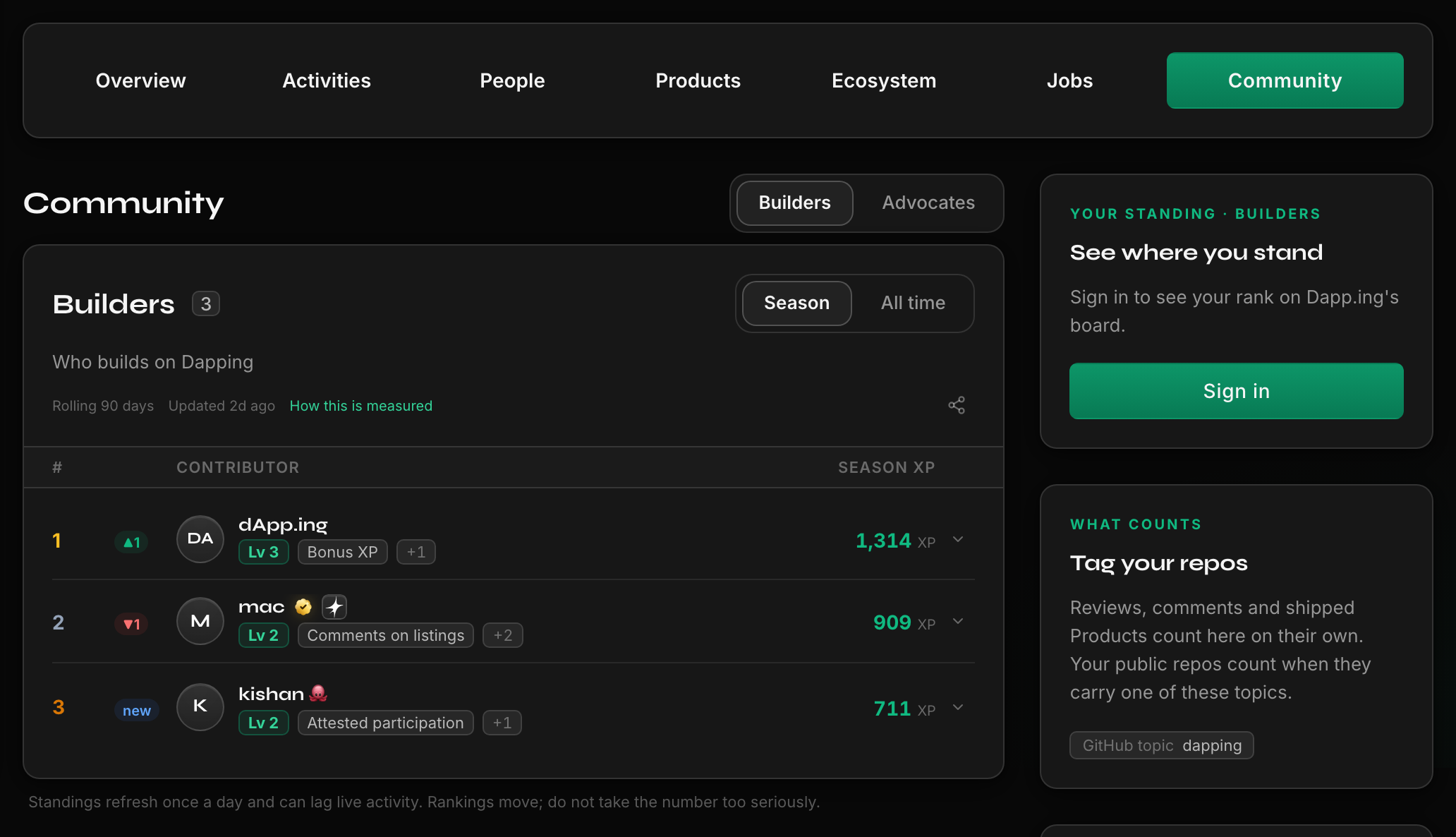Expand mac's row details chevron

[x=958, y=622]
